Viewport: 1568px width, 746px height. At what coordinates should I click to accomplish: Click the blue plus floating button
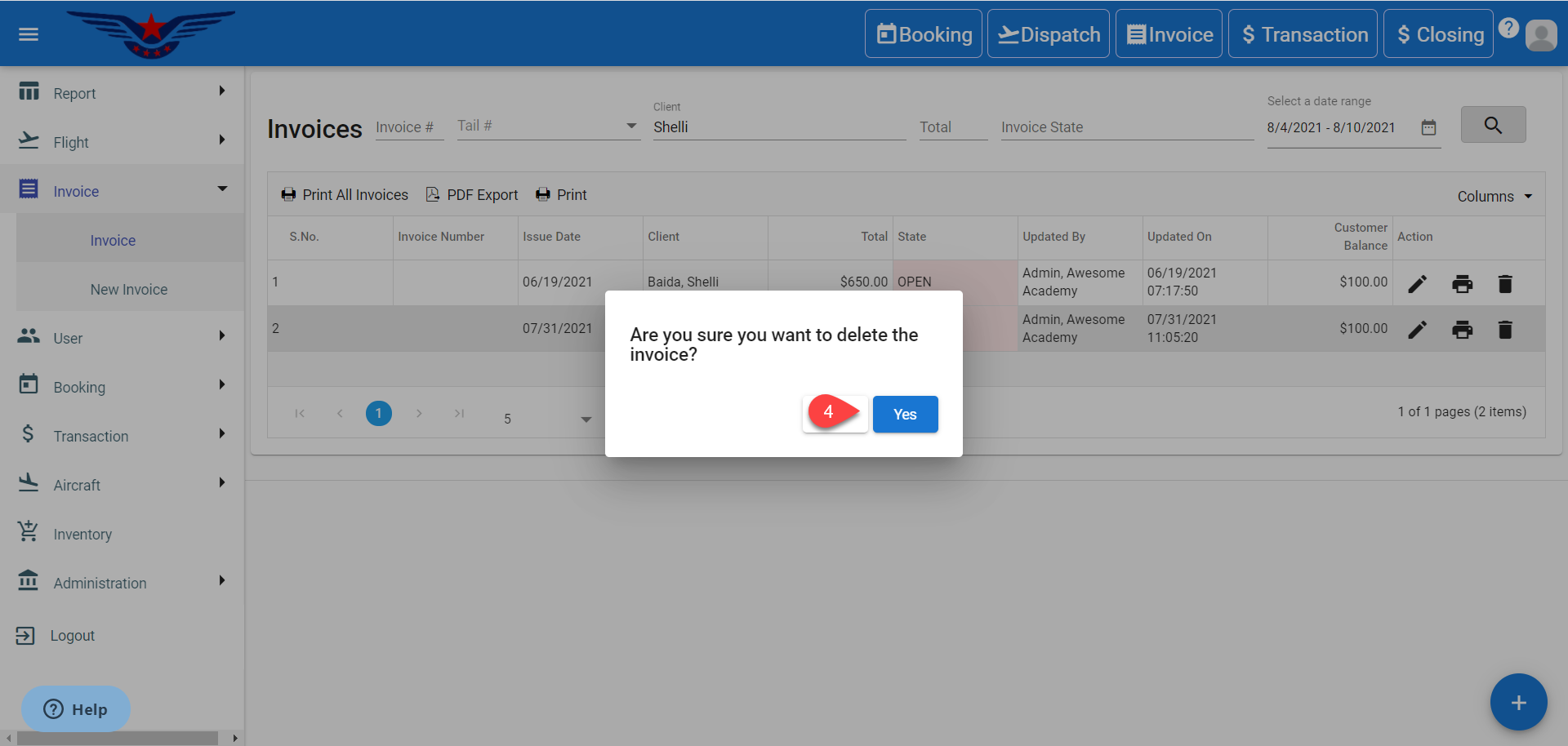[x=1518, y=702]
